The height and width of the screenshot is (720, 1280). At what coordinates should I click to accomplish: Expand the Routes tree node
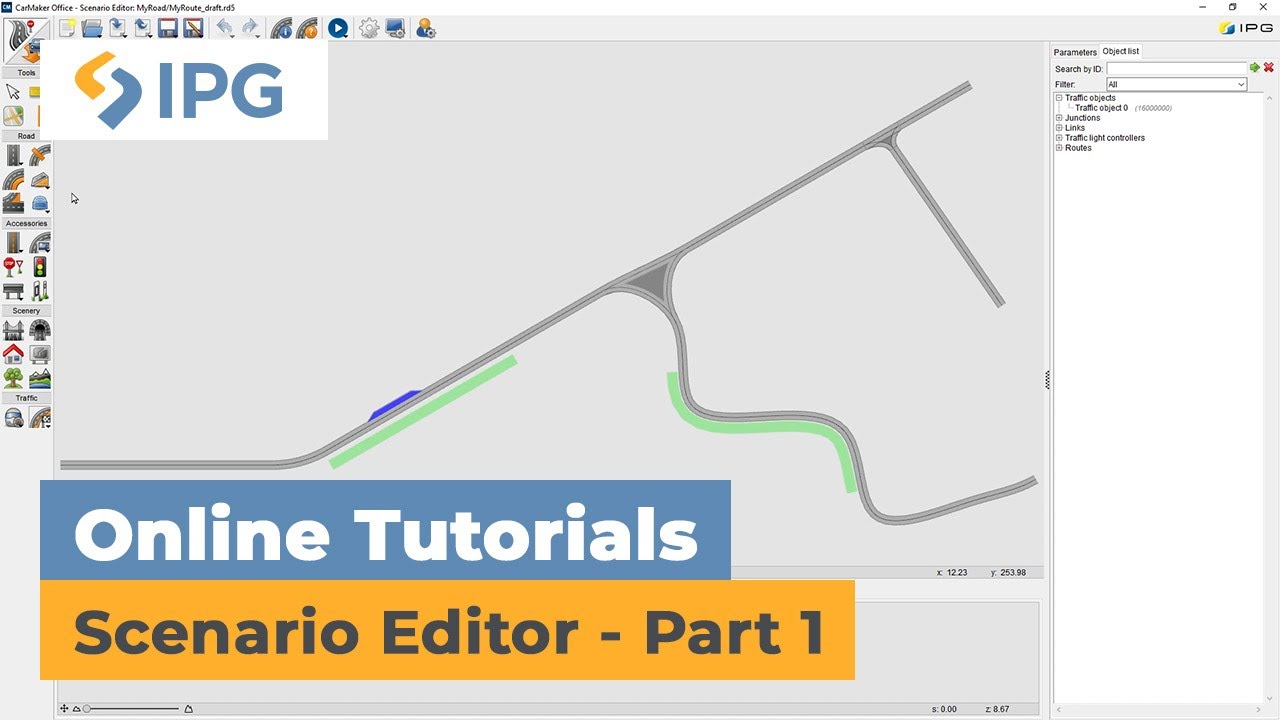(x=1059, y=148)
